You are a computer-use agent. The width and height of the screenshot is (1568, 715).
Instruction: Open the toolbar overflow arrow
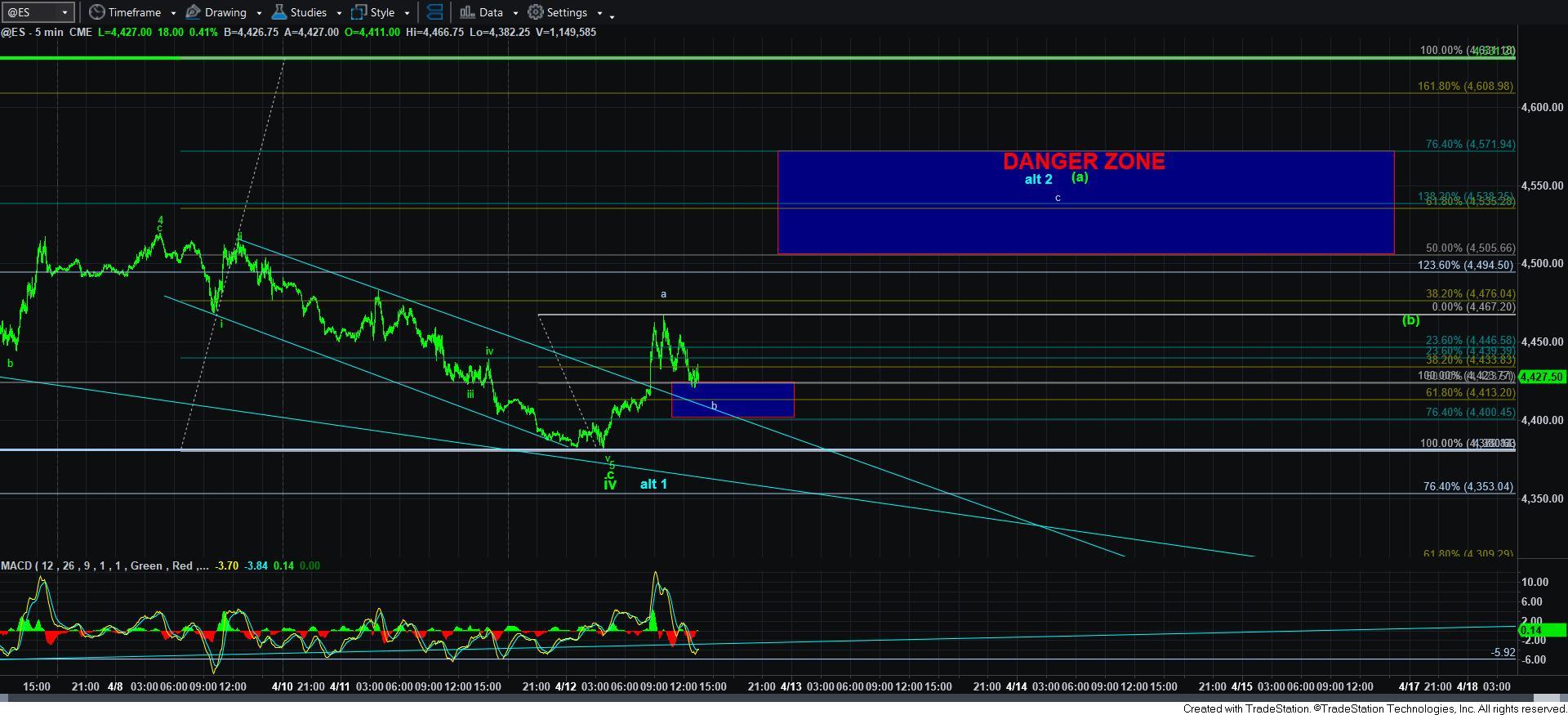coord(612,16)
